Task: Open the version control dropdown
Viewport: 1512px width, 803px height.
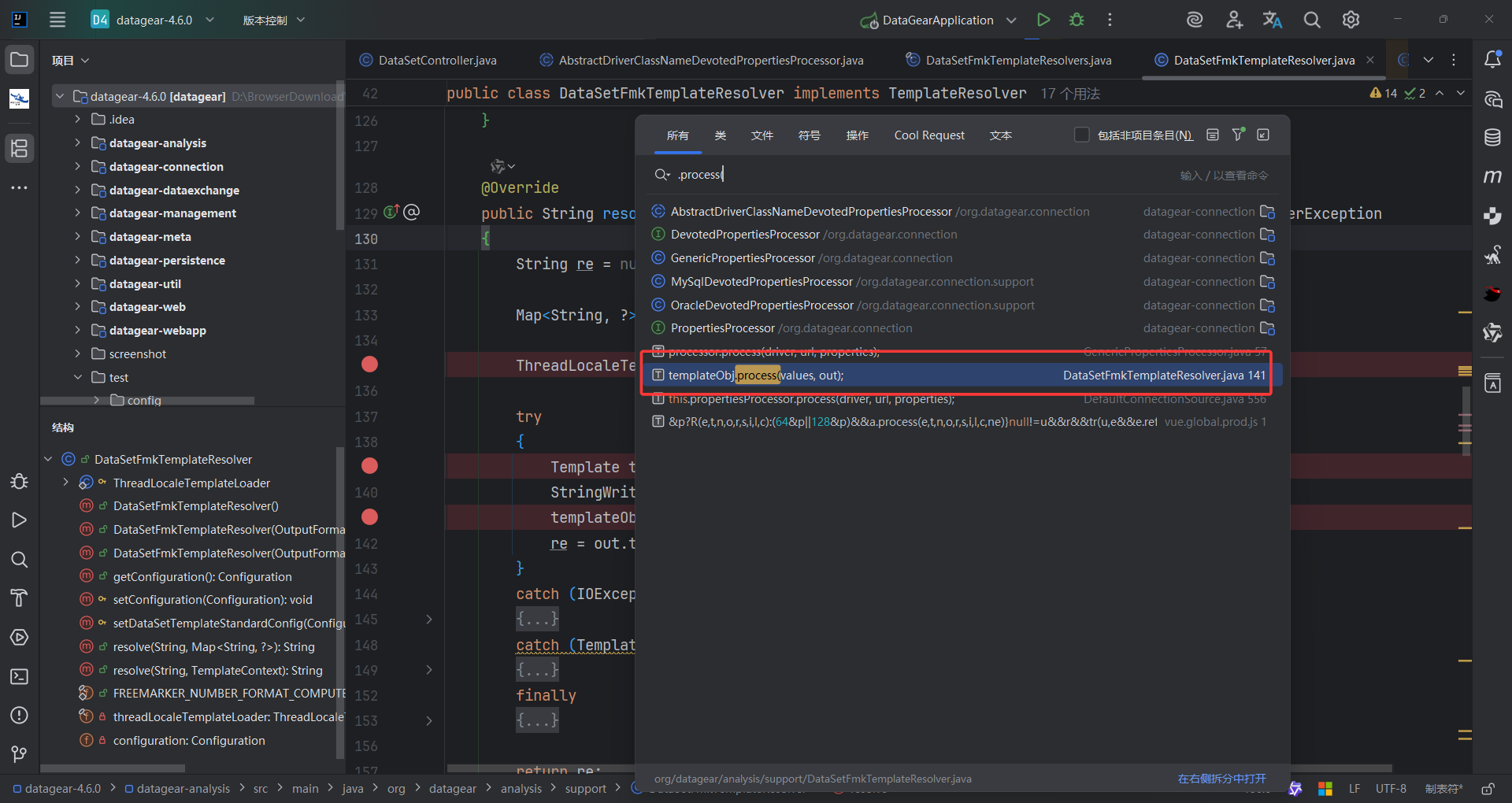Action: coord(273,20)
